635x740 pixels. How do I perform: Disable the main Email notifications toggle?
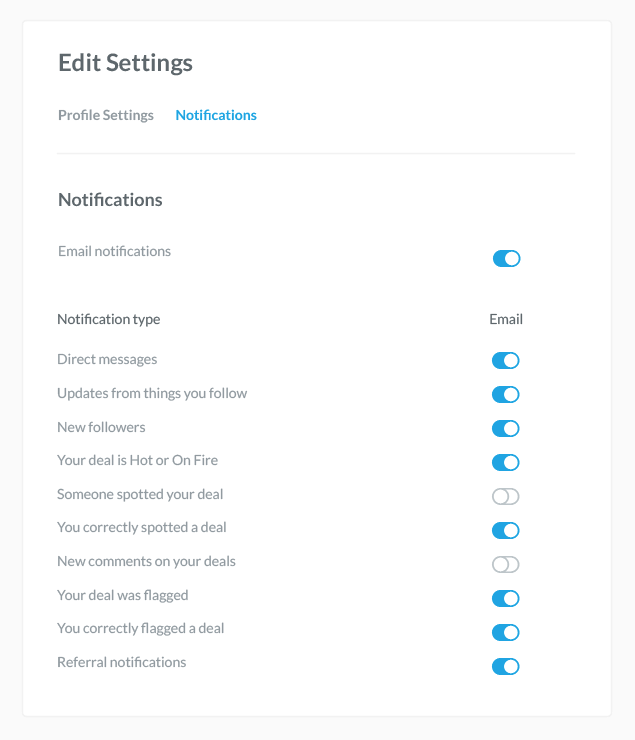coord(506,259)
